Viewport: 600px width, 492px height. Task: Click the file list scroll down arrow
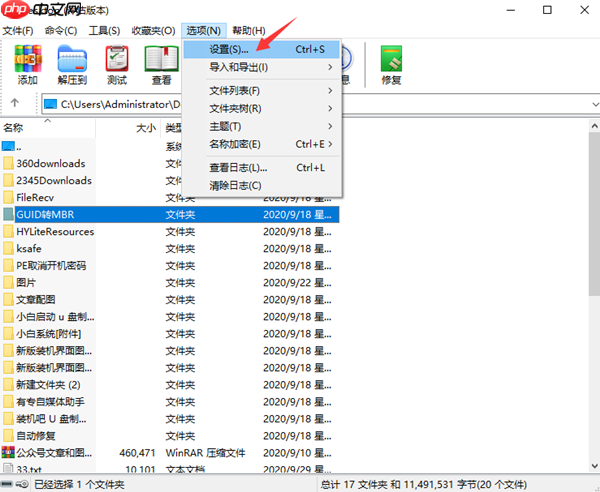(594, 466)
